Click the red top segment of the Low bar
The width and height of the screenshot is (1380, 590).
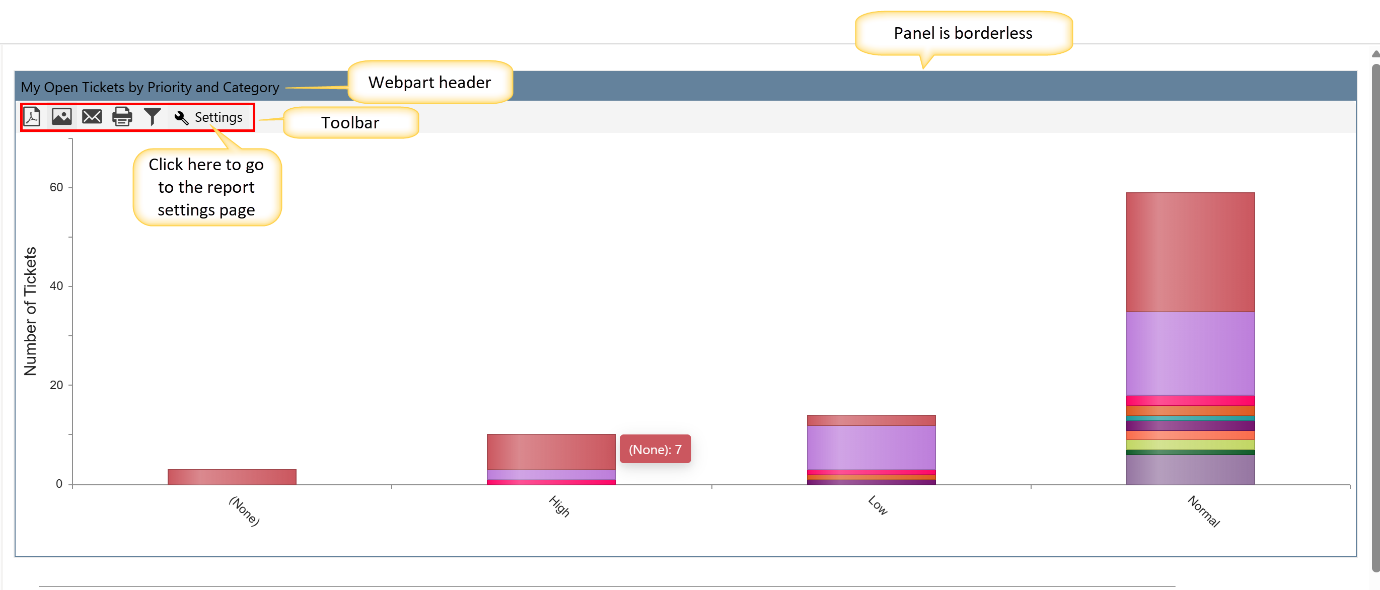click(871, 420)
